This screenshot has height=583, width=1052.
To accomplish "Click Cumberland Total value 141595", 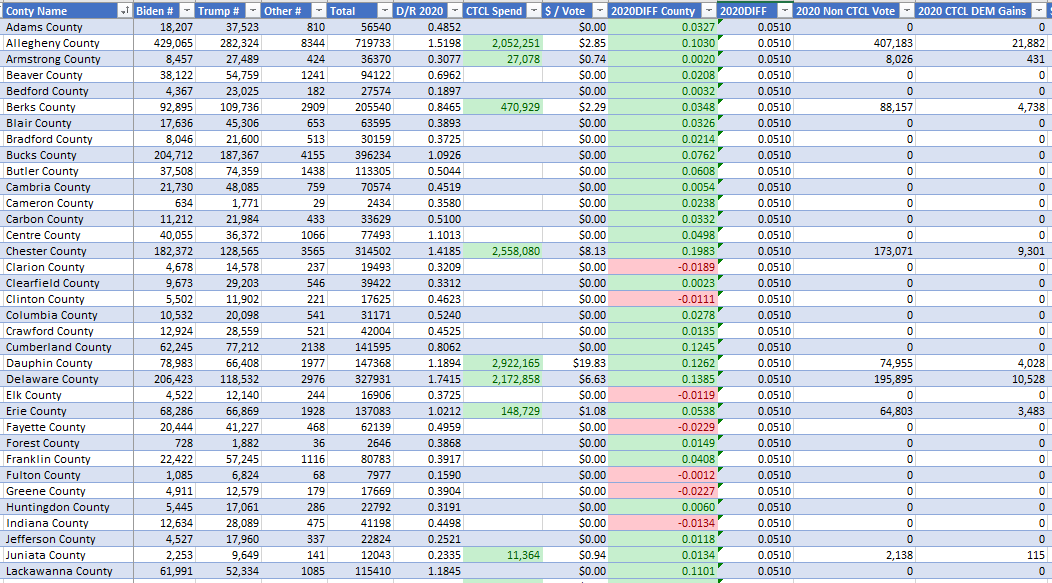I will [373, 347].
